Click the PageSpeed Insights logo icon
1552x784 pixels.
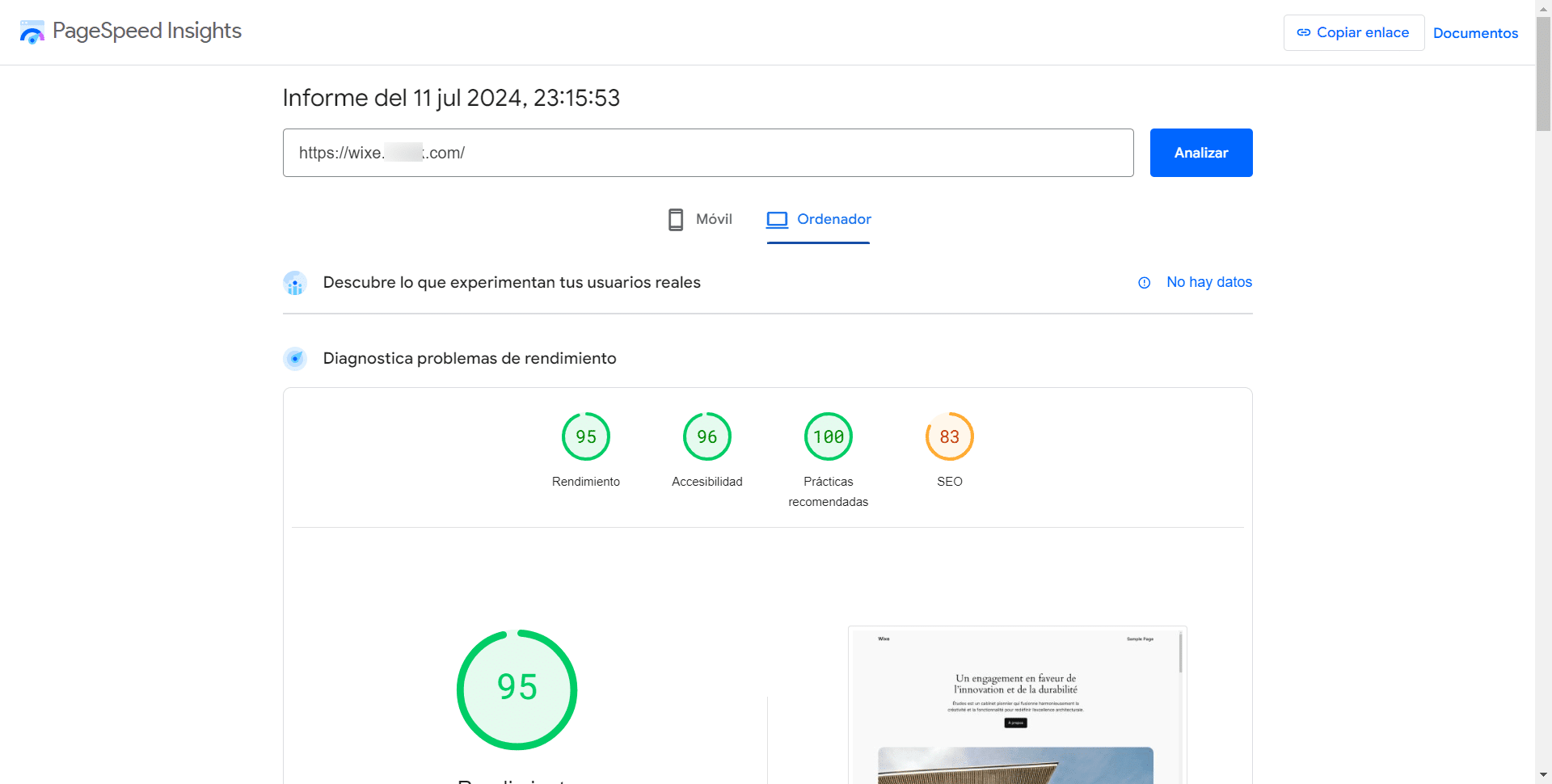32,32
